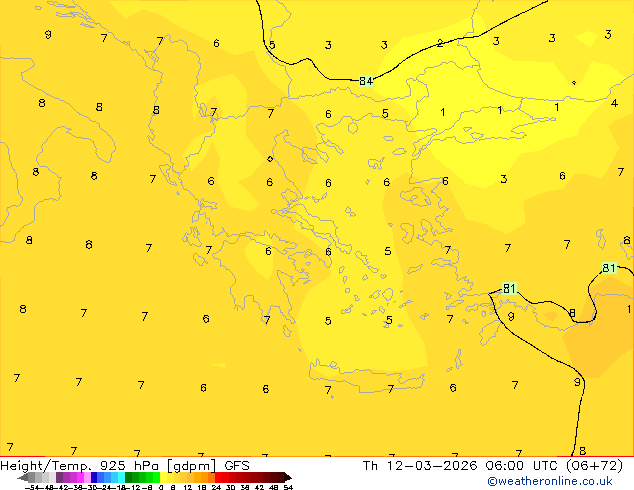Click the '24' value under the color scale
Screen dimensions: 634x490
(216, 487)
